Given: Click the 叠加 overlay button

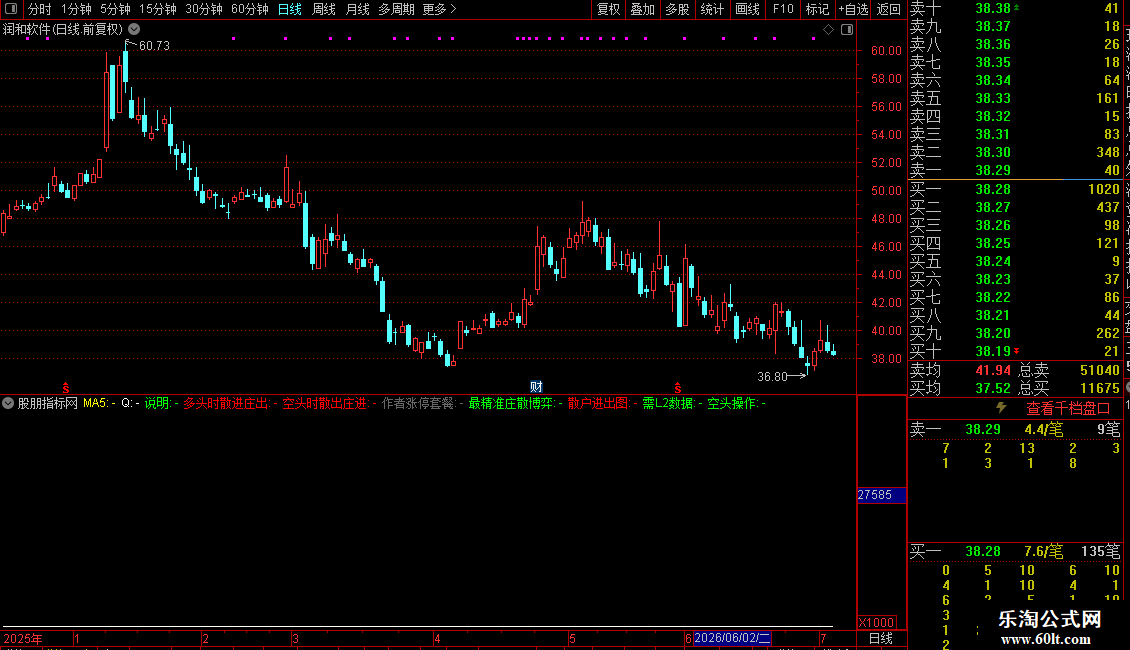Looking at the screenshot, I should 643,9.
